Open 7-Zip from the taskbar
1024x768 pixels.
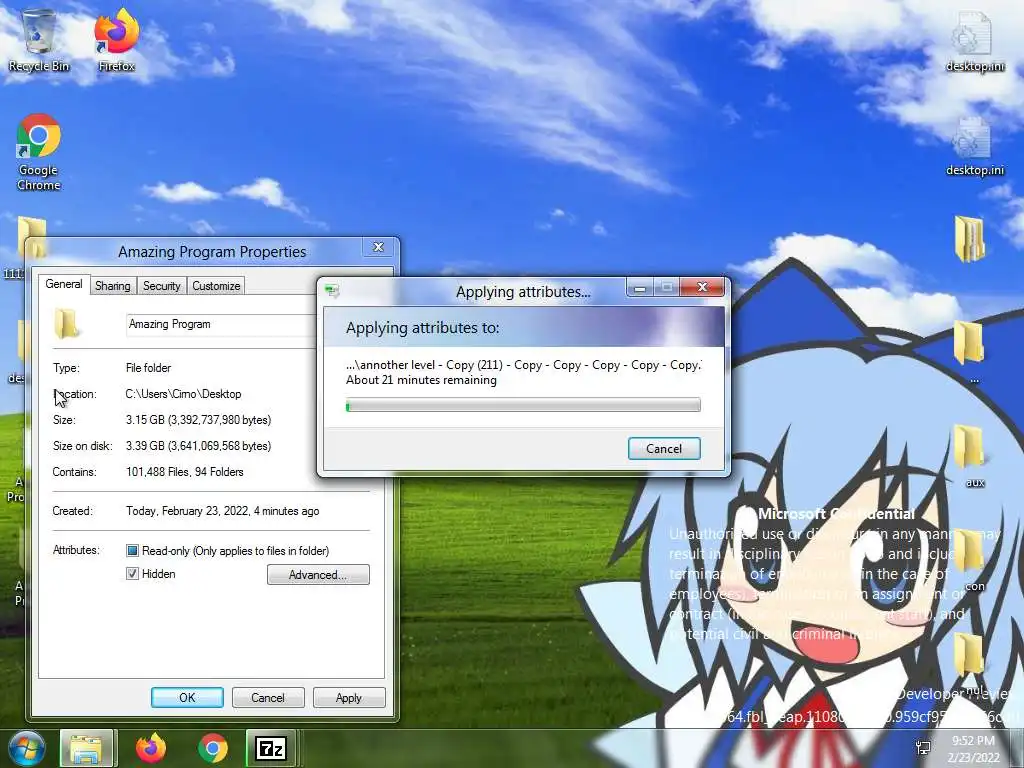pyautogui.click(x=271, y=748)
